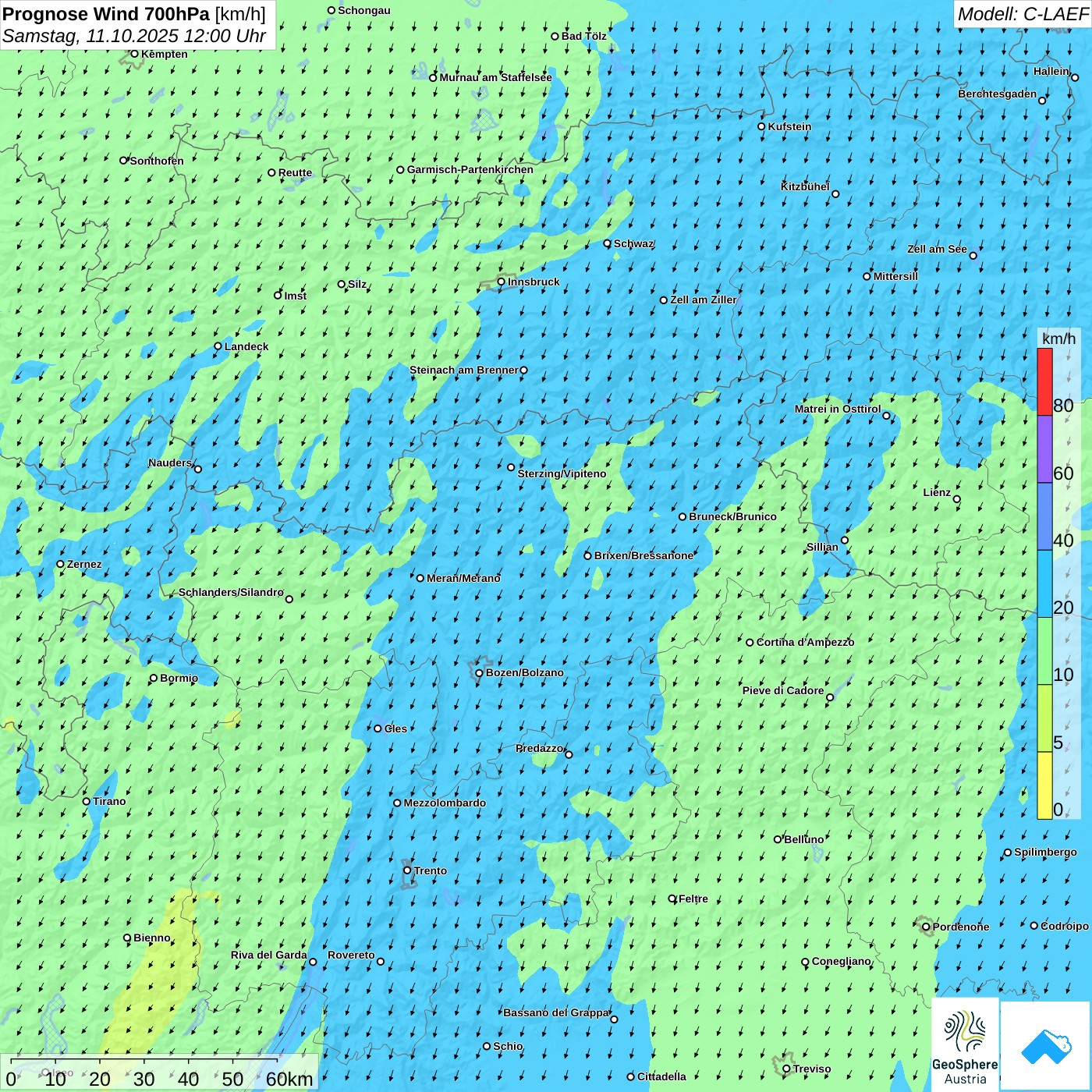The height and width of the screenshot is (1092, 1092).
Task: Click the 'Bad Tölz' label
Action: [x=584, y=36]
